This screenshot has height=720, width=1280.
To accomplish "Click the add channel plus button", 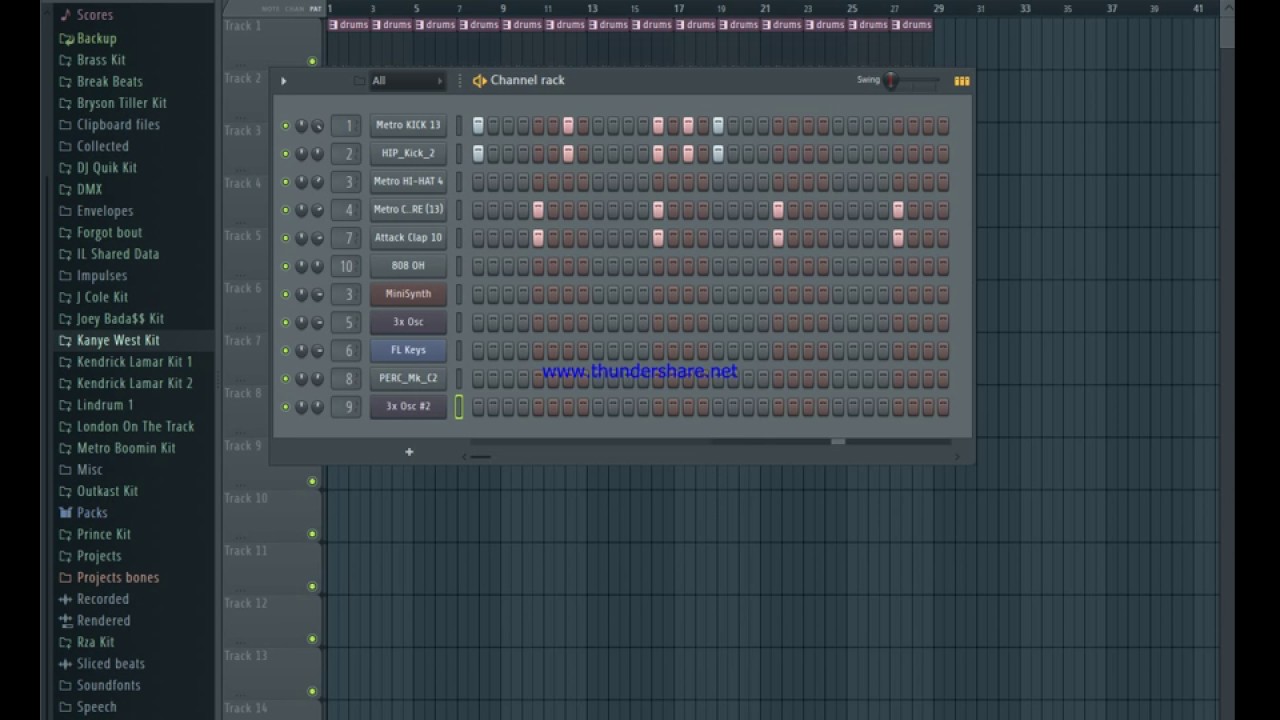I will click(409, 452).
